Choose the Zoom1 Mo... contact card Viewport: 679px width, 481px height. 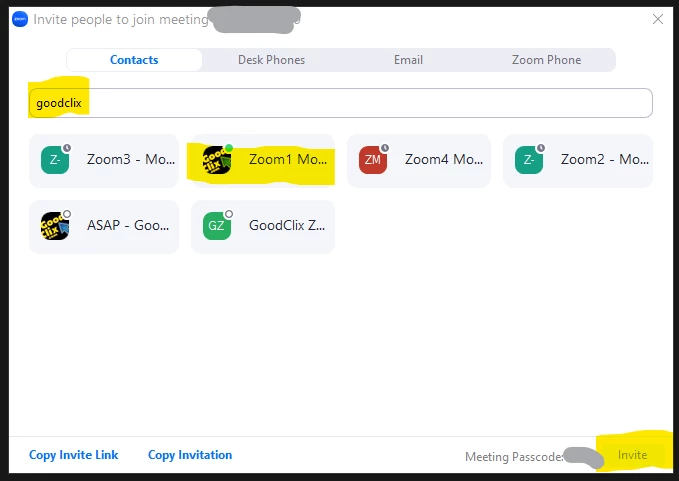(x=263, y=161)
